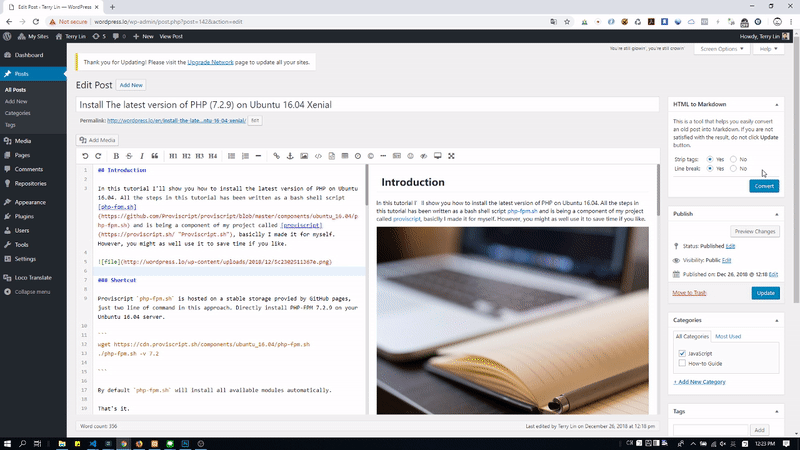This screenshot has height=450, width=800.
Task: Insert an H4 heading
Action: 213,156
